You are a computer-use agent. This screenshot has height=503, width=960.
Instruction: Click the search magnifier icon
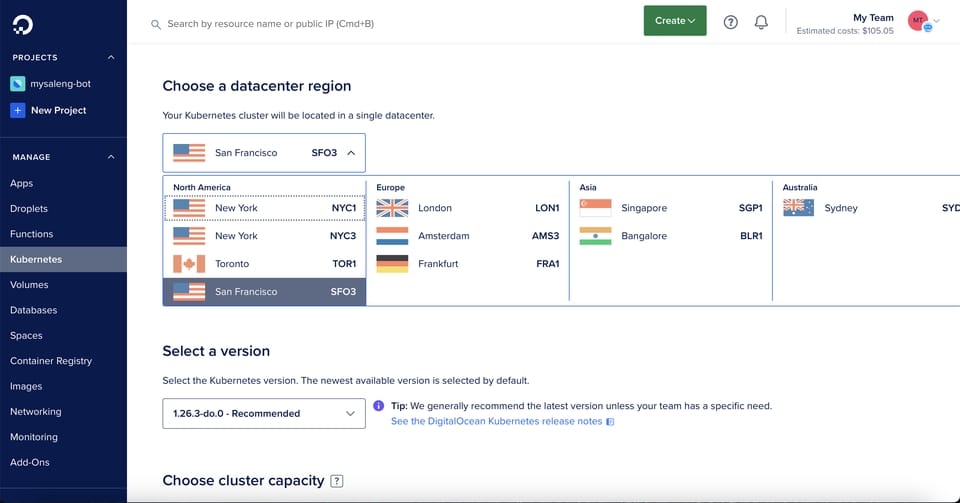tap(156, 24)
